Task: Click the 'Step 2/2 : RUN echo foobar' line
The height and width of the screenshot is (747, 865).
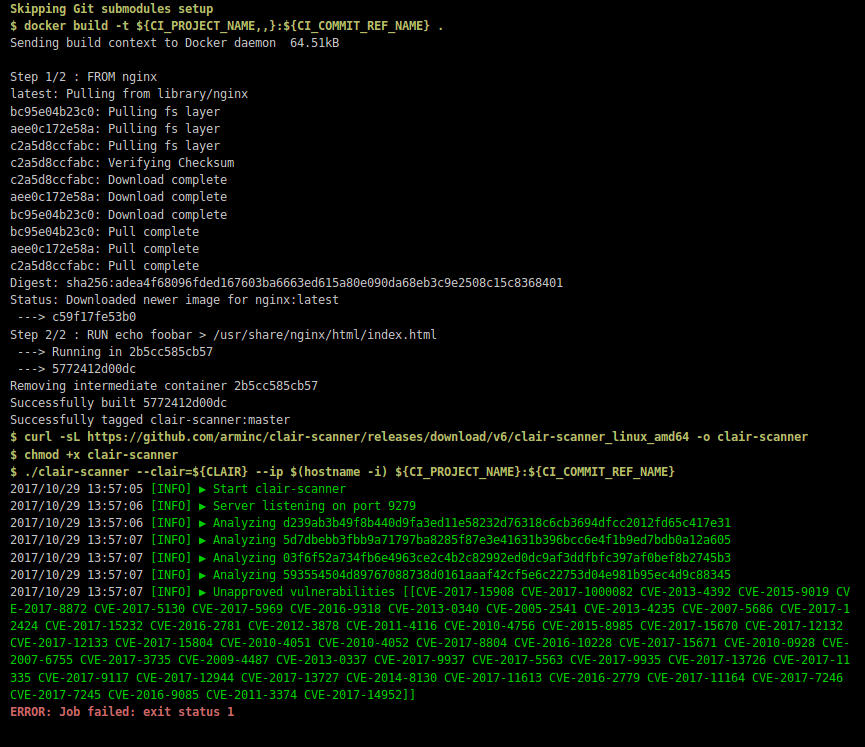Action: tap(223, 335)
